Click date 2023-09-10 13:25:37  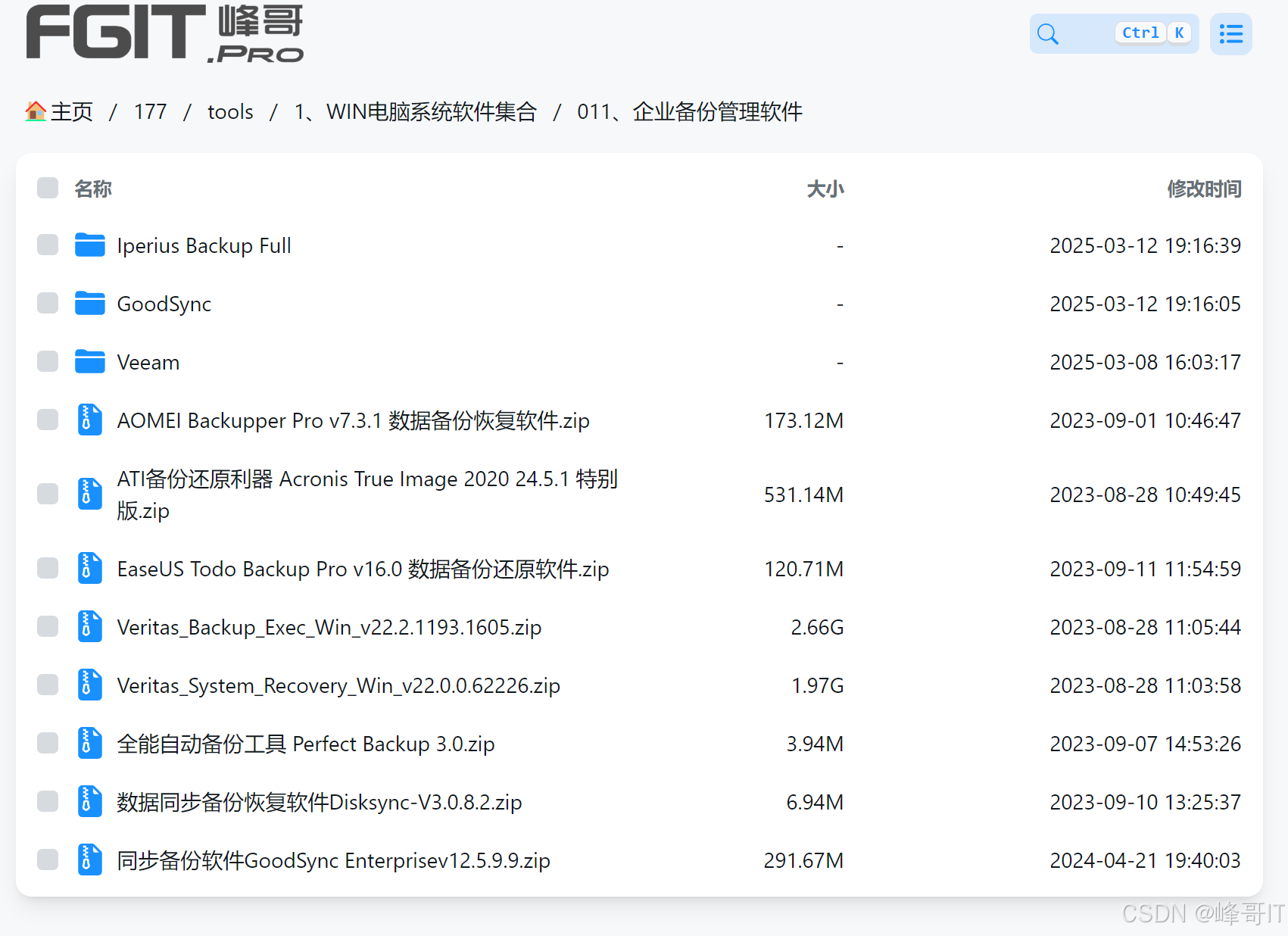[1145, 803]
